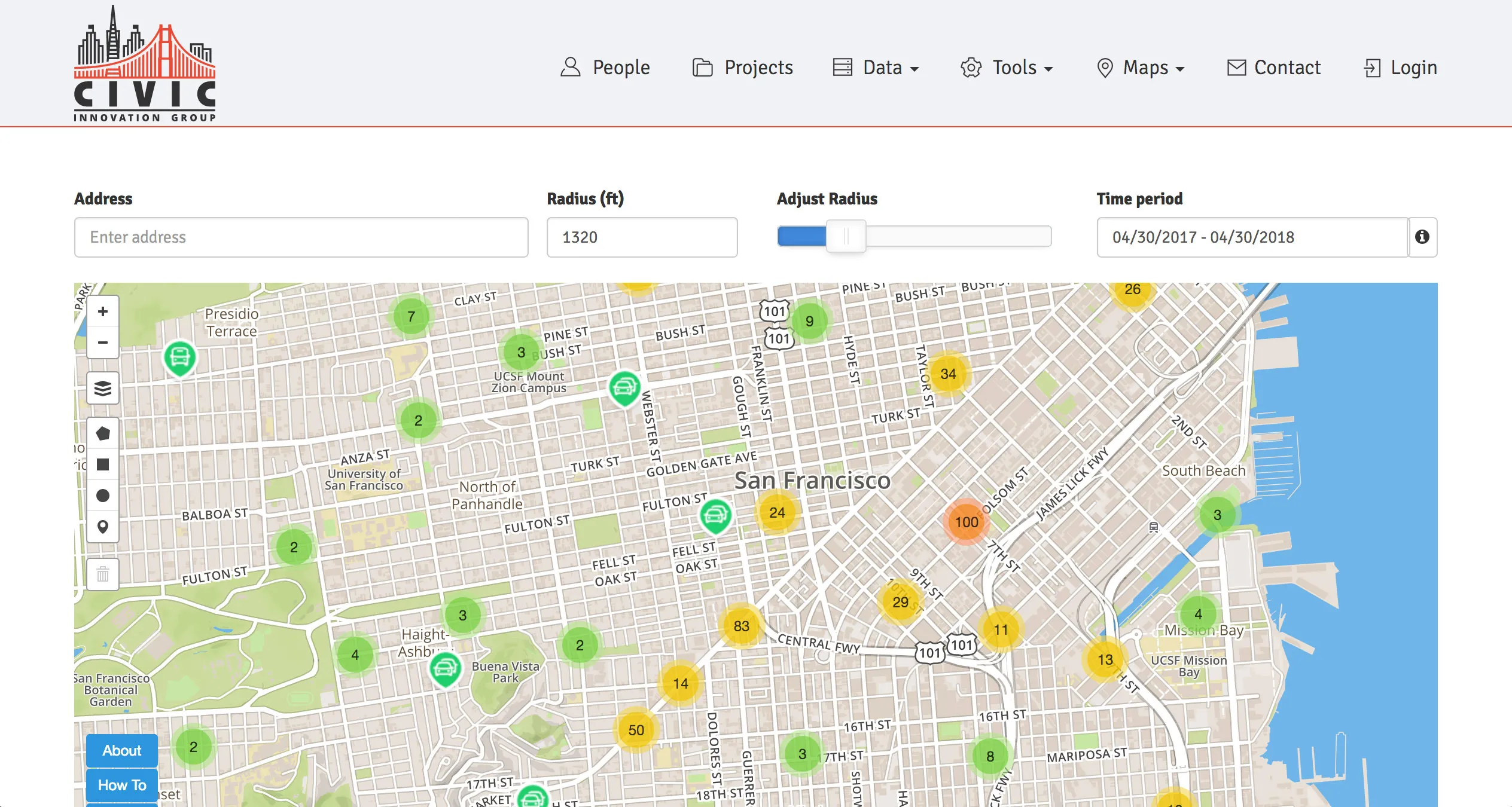
Task: Click the trash delete-shapes icon
Action: [x=103, y=574]
